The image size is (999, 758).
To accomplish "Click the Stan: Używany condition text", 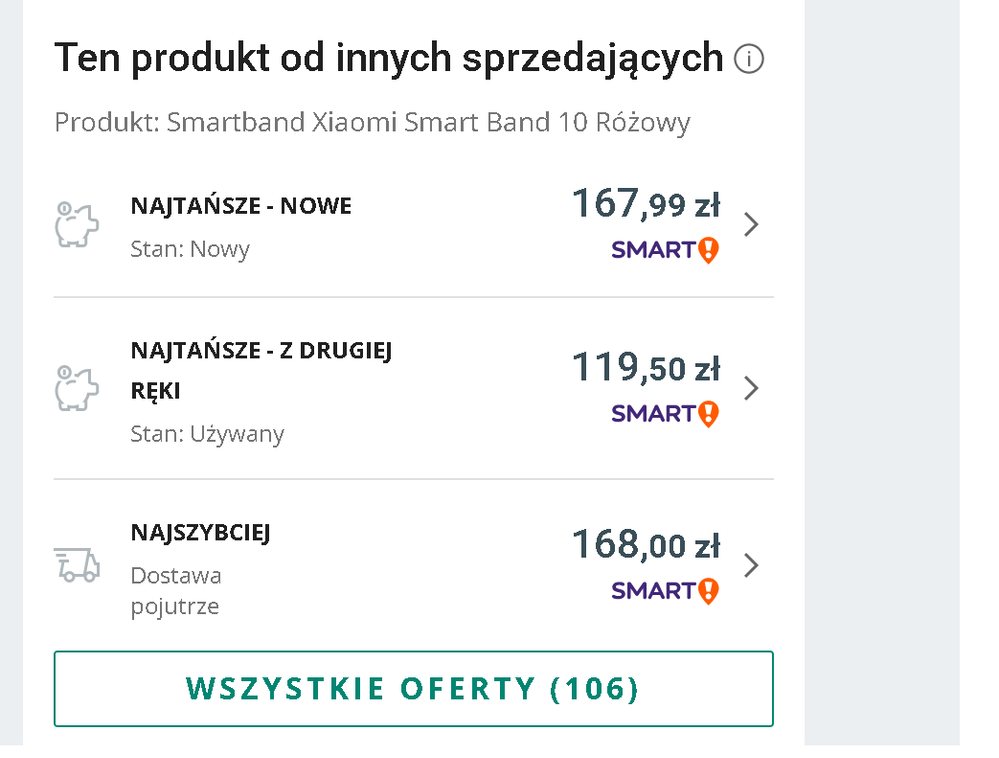I will 207,434.
